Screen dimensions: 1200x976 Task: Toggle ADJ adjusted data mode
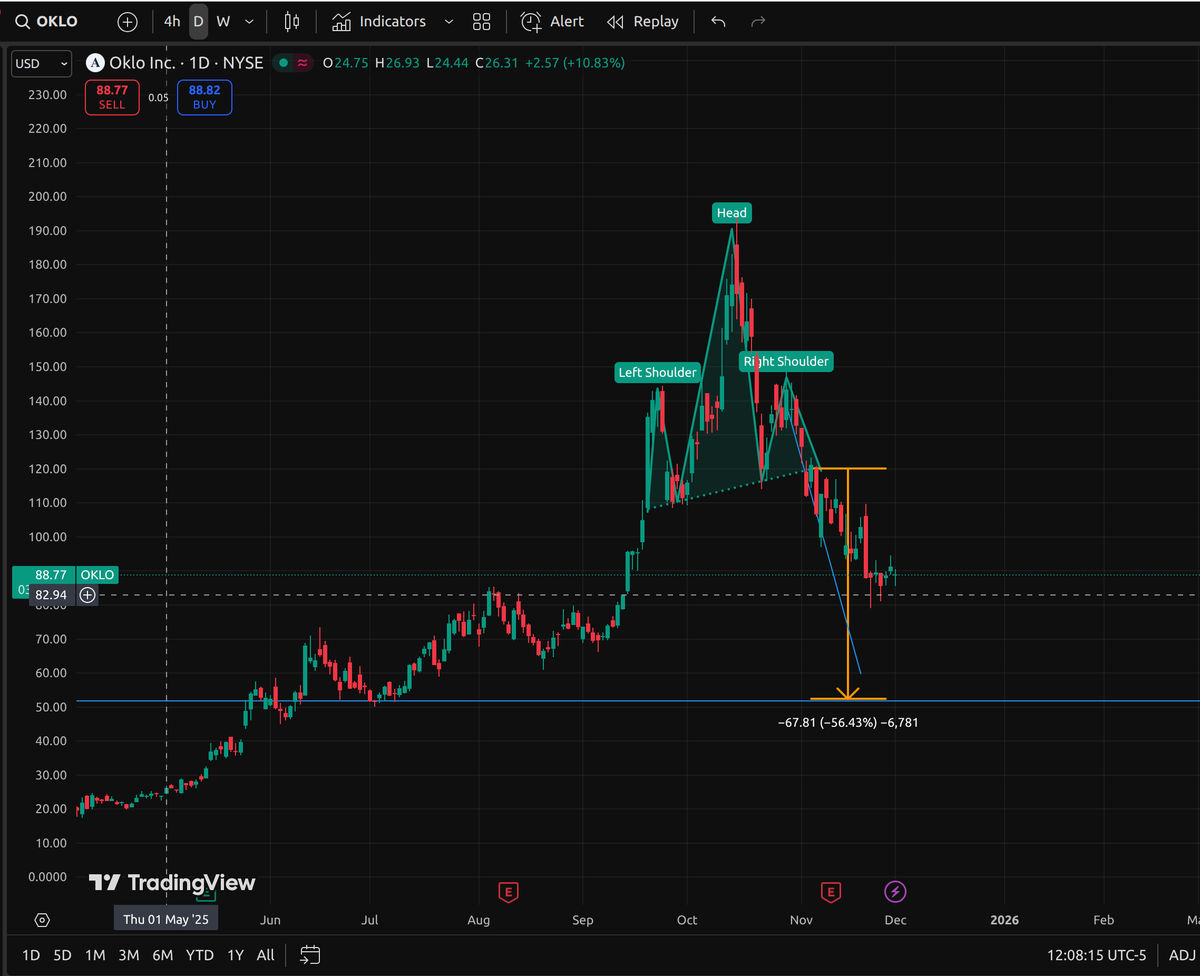click(x=1184, y=955)
